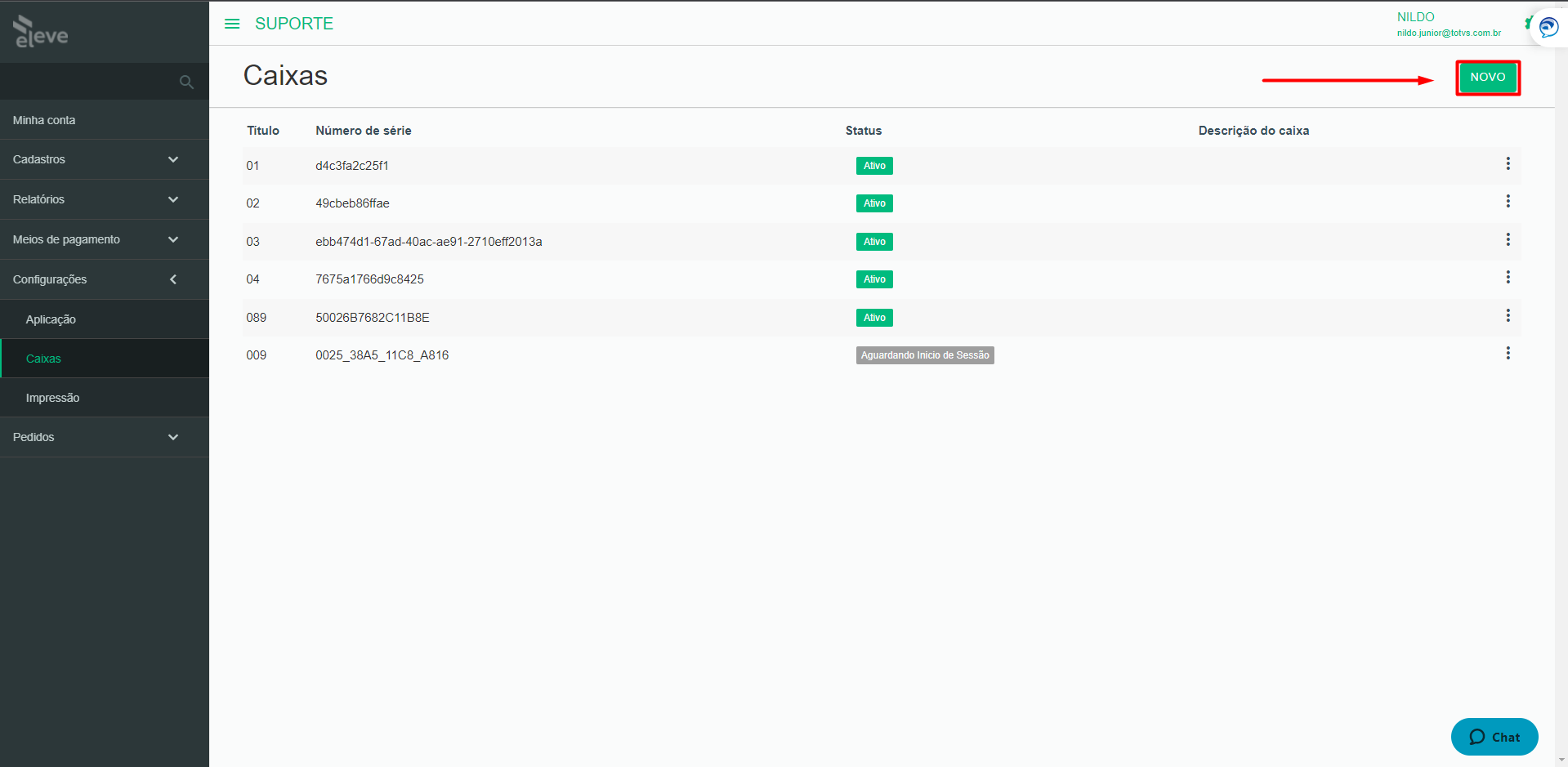The height and width of the screenshot is (767, 1568).
Task: Click the NOVO button
Action: pyautogui.click(x=1487, y=78)
